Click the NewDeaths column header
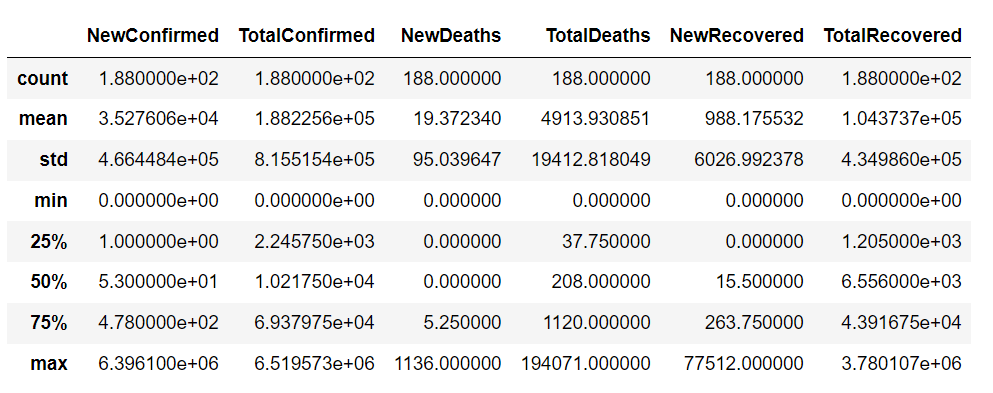This screenshot has height=393, width=993. click(x=451, y=35)
